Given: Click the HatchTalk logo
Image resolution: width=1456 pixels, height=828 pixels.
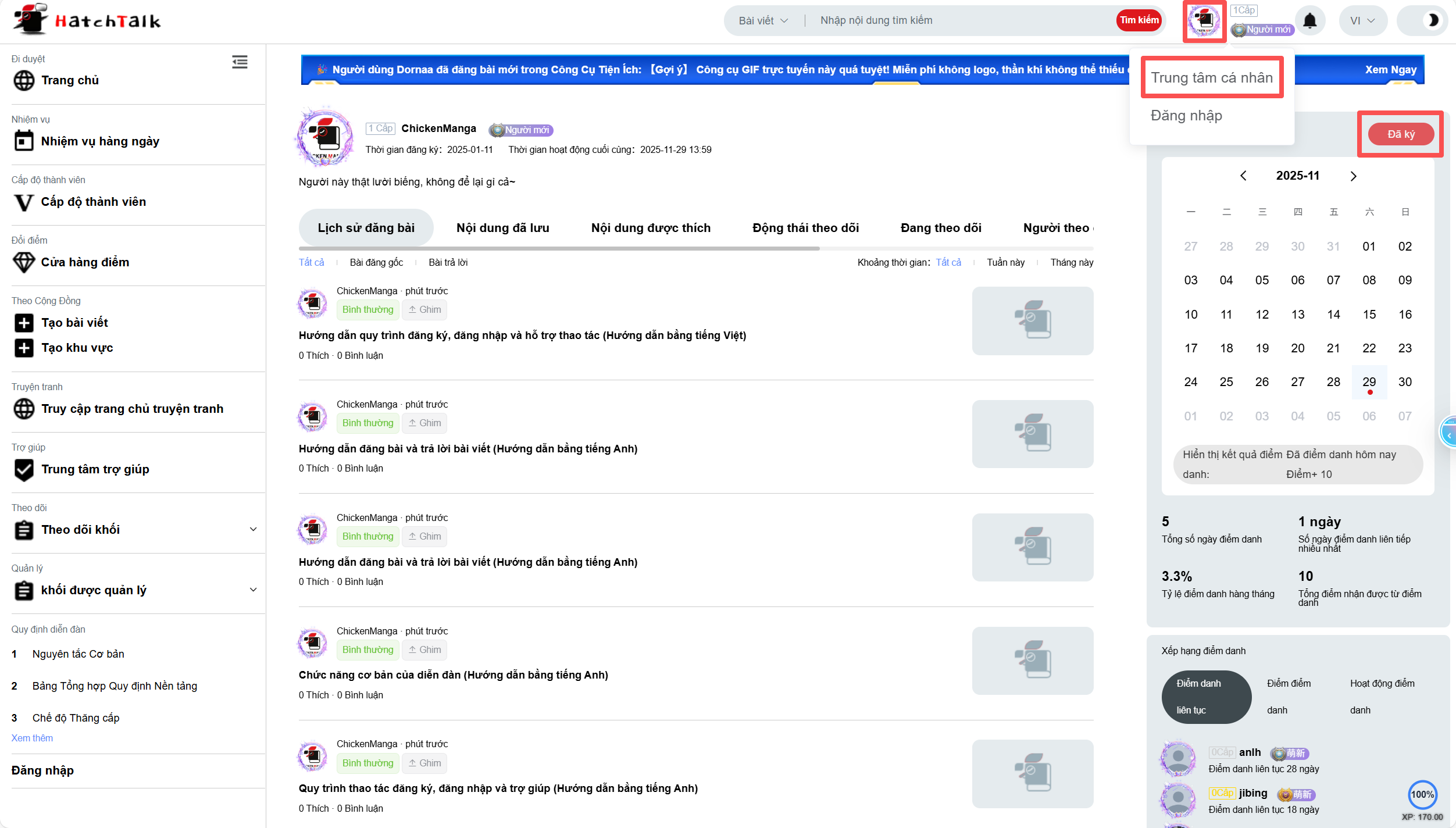Looking at the screenshot, I should pos(87,20).
